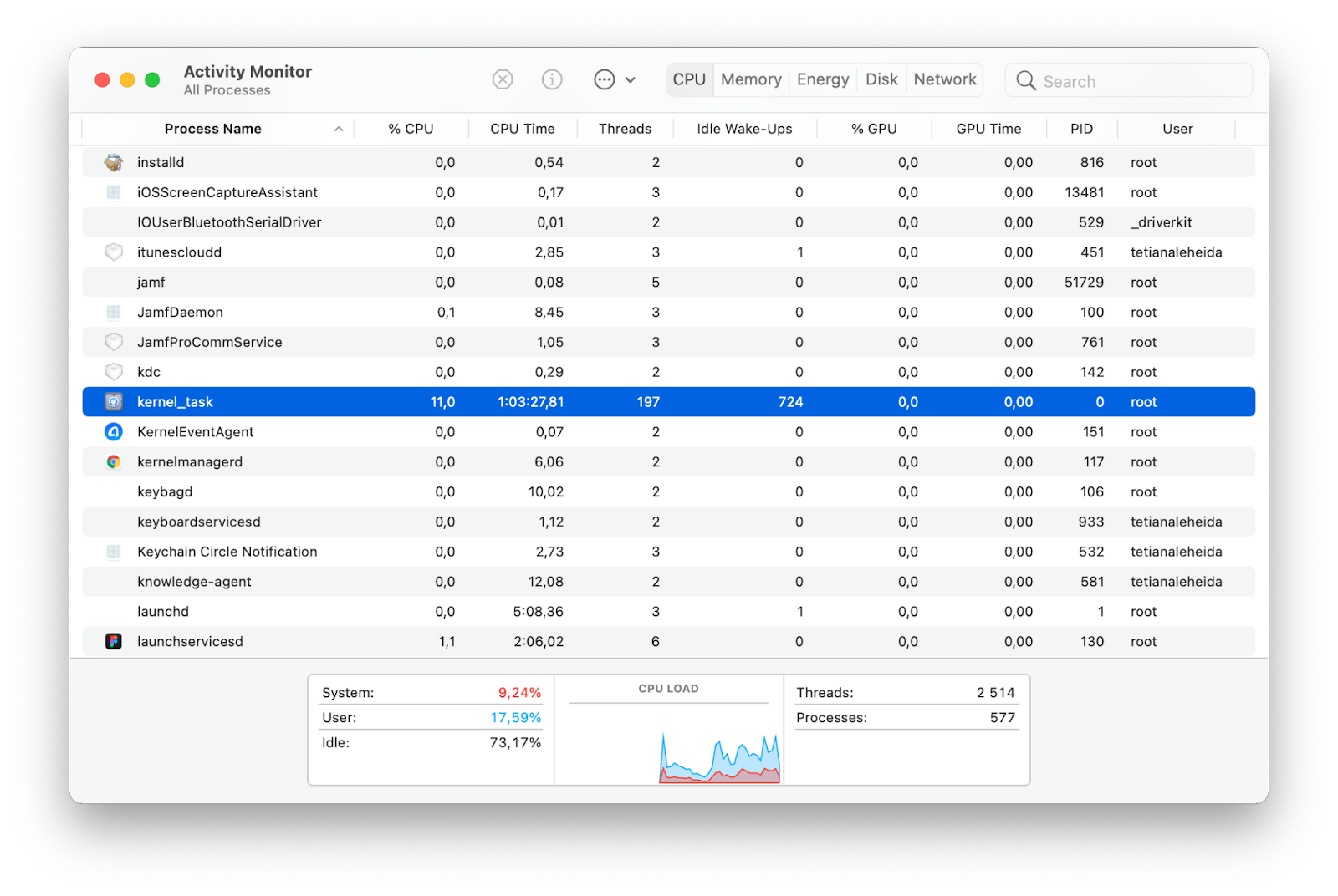Click the magnifying glass search icon
The image size is (1338, 896).
pyautogui.click(x=1025, y=80)
